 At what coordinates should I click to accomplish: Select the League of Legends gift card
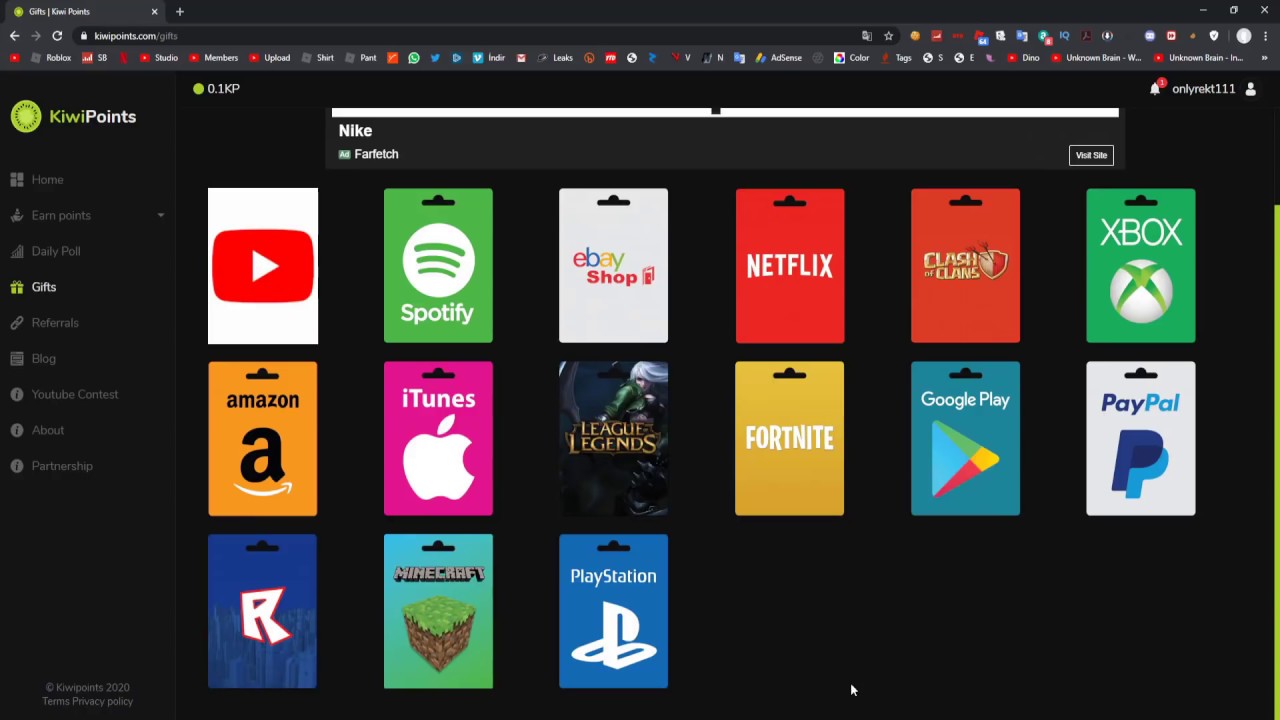[x=613, y=439]
